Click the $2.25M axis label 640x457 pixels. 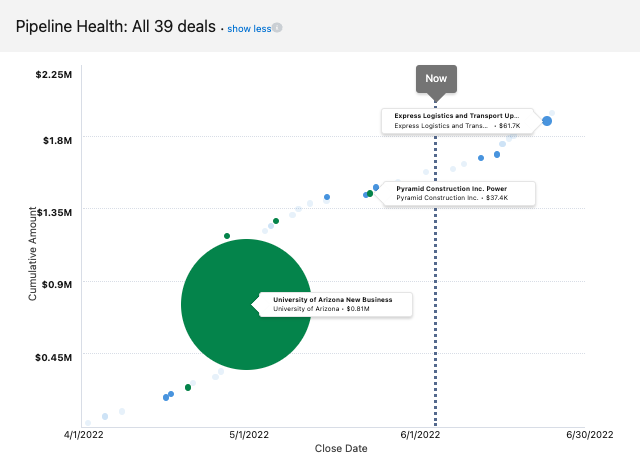click(53, 75)
